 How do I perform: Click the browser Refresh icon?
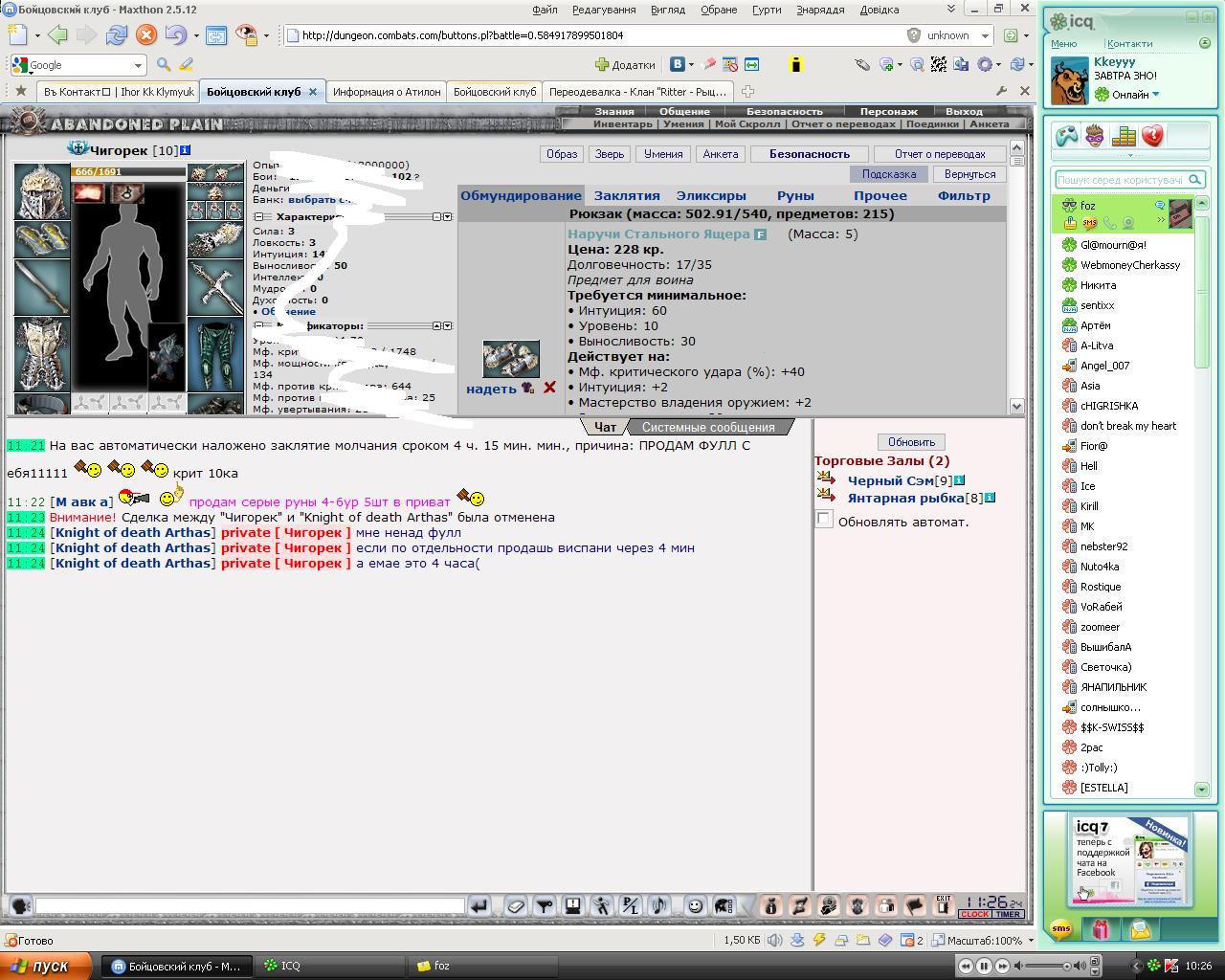[117, 35]
